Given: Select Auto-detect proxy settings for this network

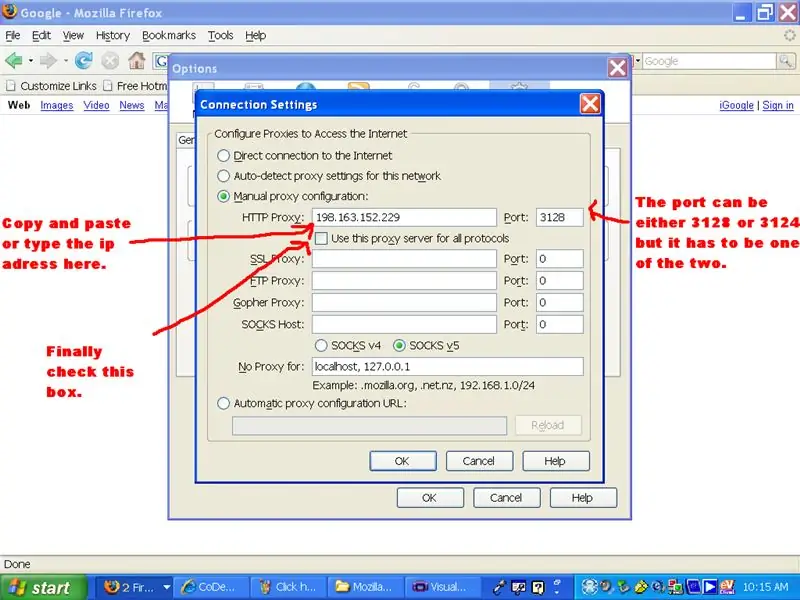Looking at the screenshot, I should [x=223, y=176].
